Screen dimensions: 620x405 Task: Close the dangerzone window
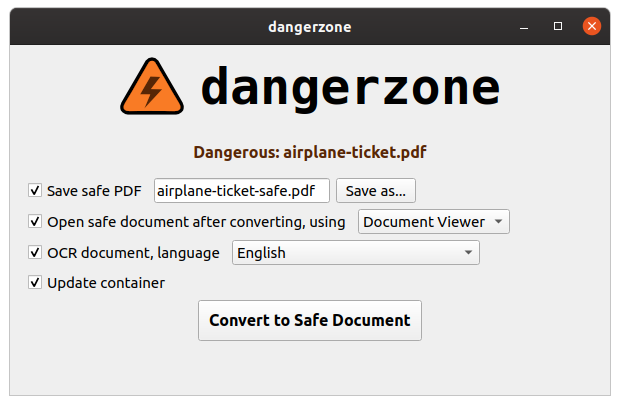click(x=592, y=26)
